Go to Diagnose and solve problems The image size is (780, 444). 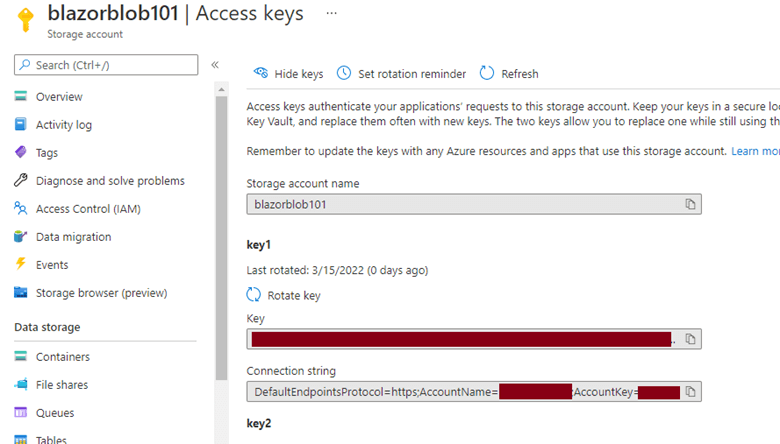click(110, 181)
